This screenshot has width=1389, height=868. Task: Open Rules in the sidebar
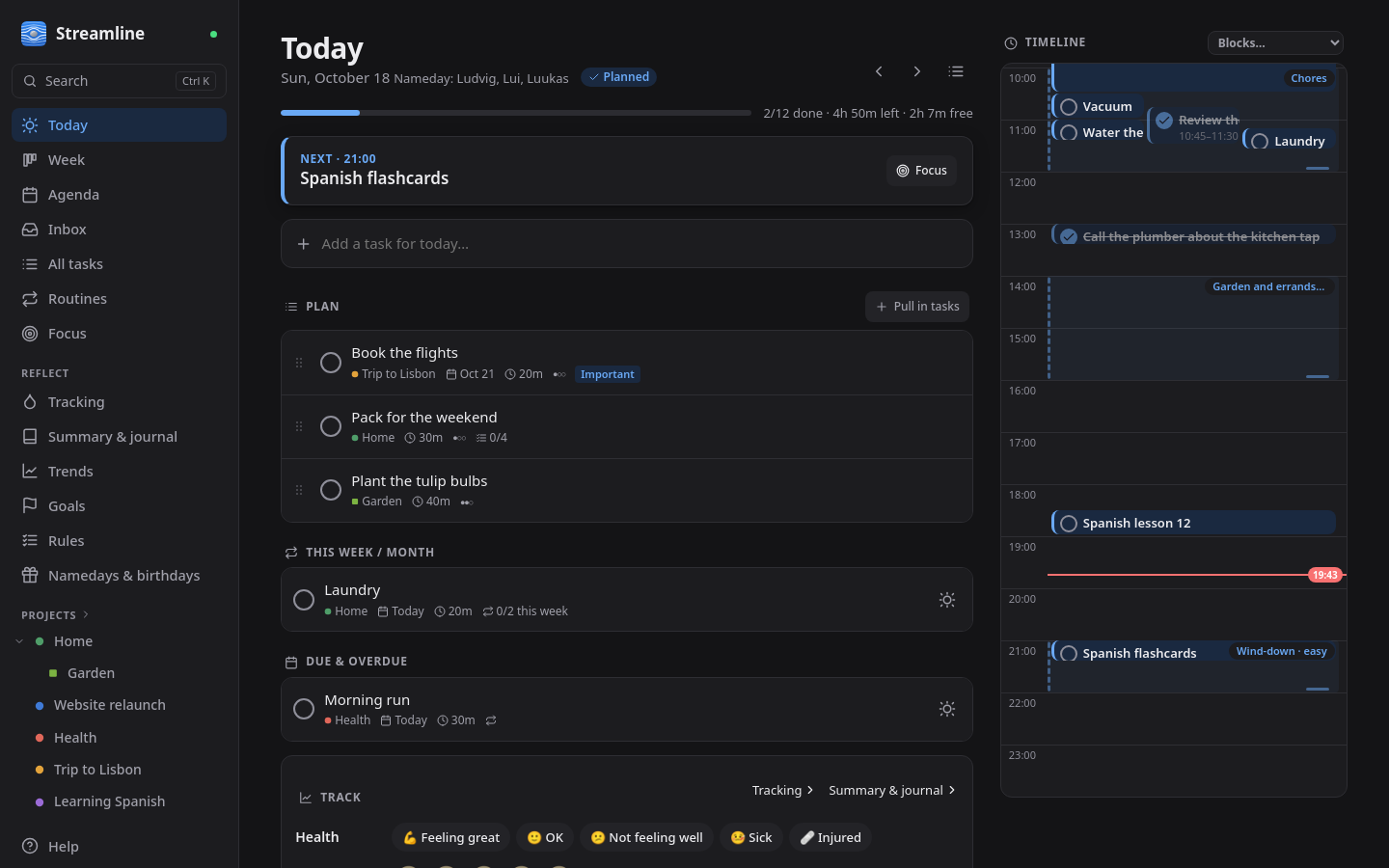tap(119, 541)
